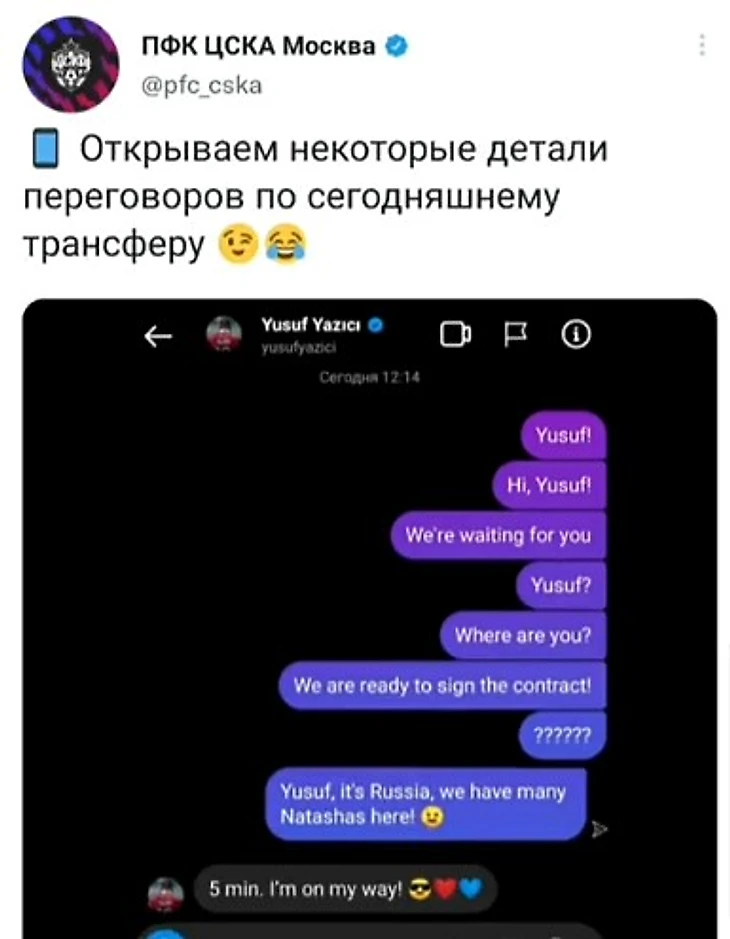730x939 pixels.
Task: Tap the '5 min. I'm on my way!' reply
Action: (x=346, y=889)
